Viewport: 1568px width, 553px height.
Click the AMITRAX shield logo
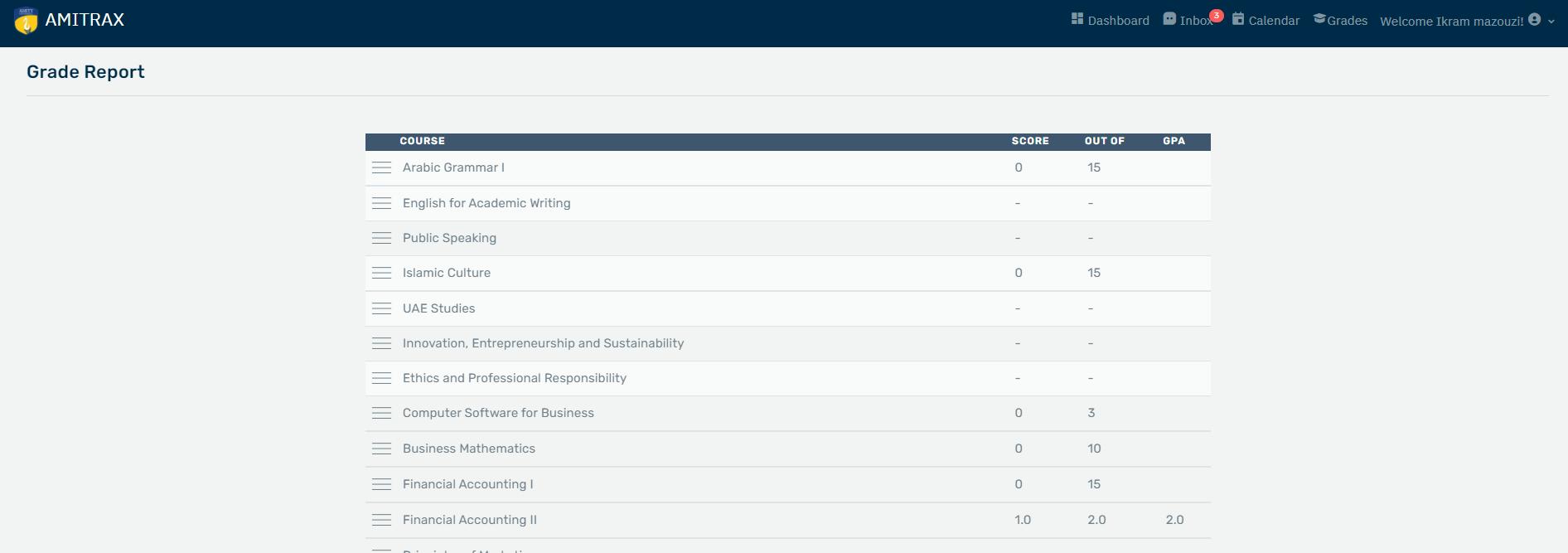pyautogui.click(x=26, y=21)
